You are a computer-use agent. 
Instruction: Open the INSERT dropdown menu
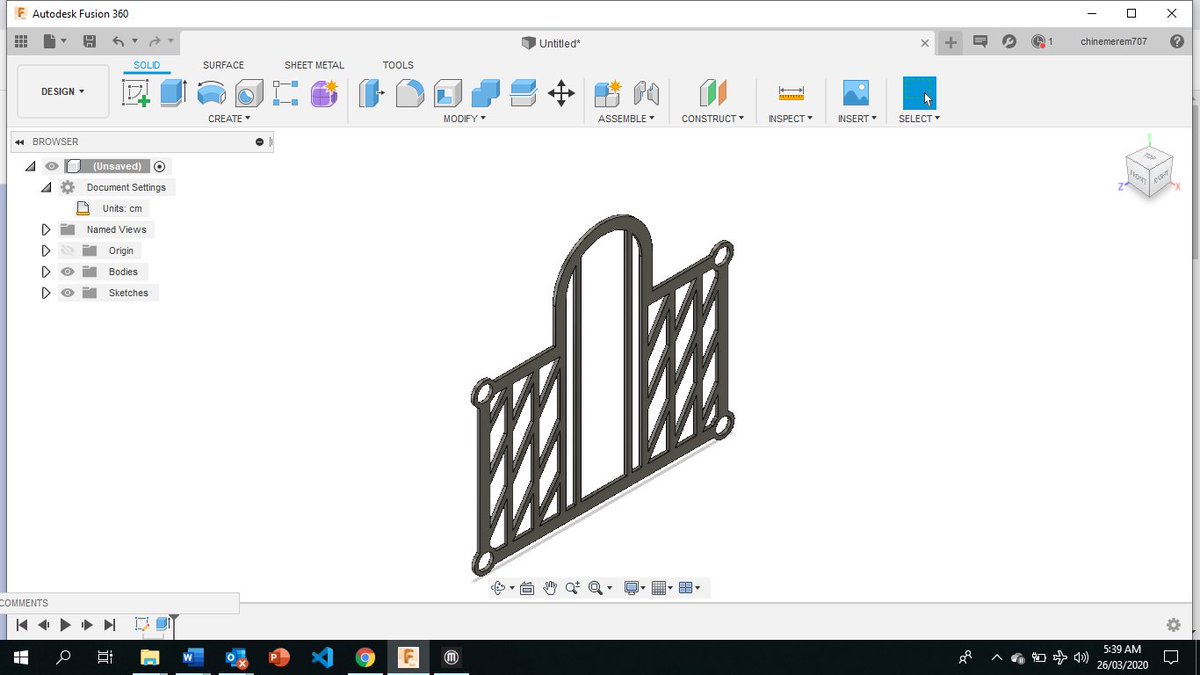tap(857, 118)
